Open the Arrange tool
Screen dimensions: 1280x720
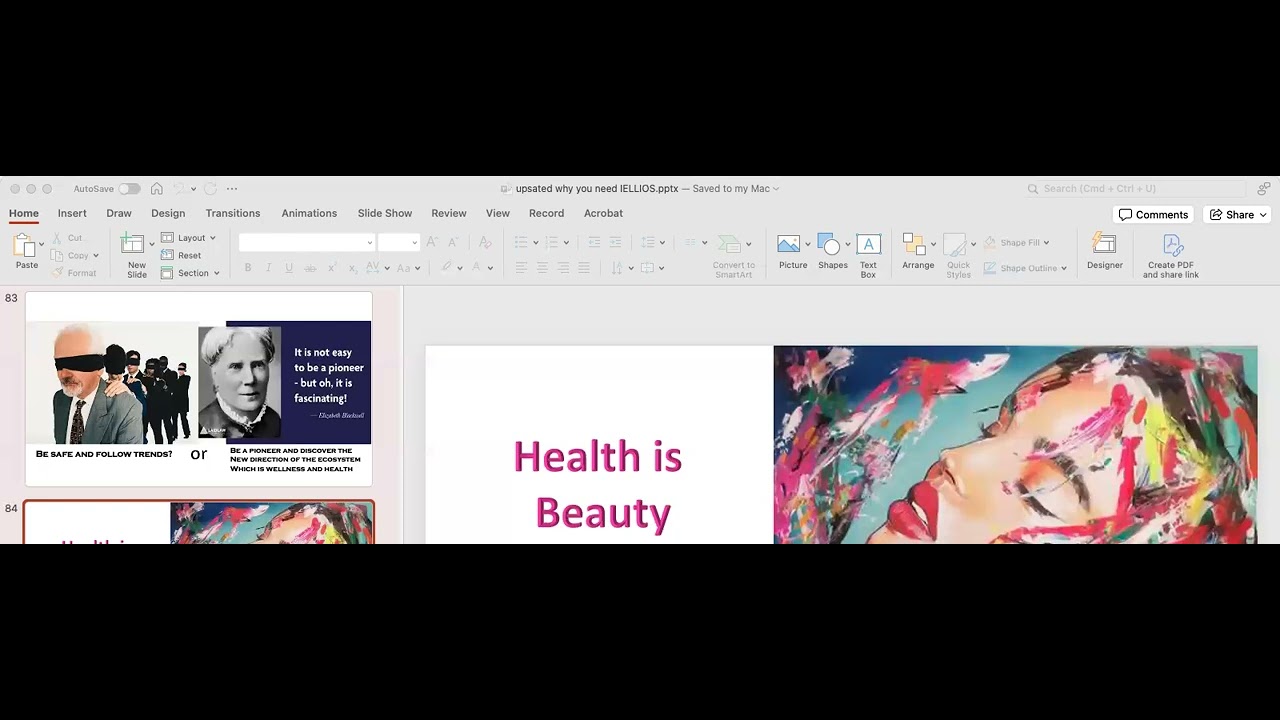pyautogui.click(x=917, y=251)
